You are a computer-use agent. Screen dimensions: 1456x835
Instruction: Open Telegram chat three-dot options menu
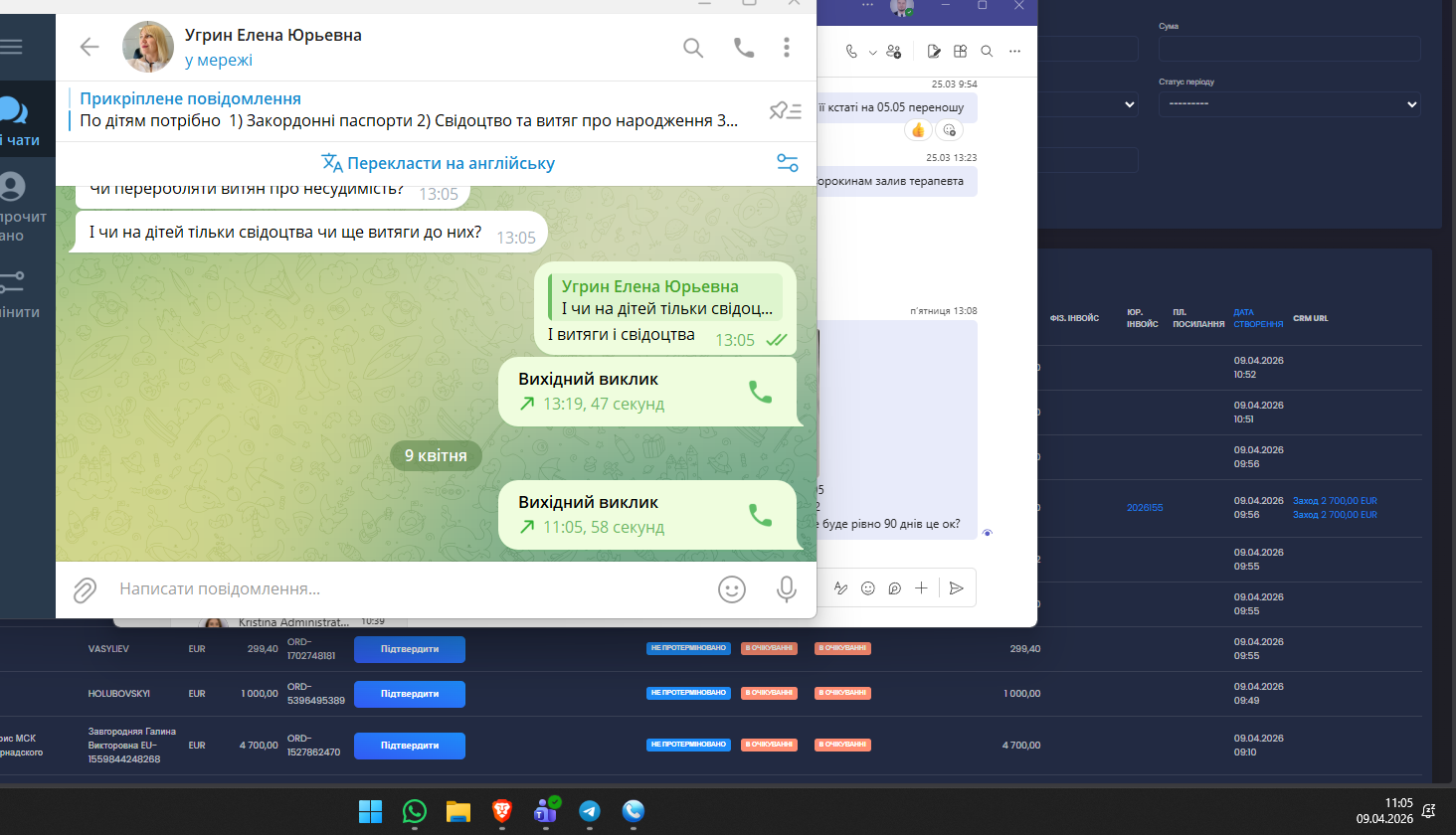(x=787, y=47)
